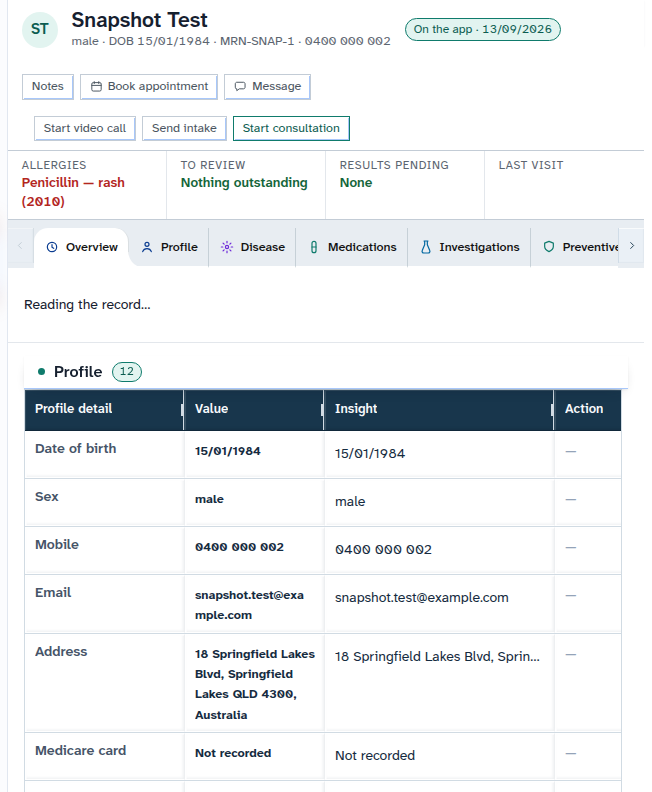Viewport: 652px width, 792px height.
Task: Click the Snapshot Test patient name
Action: point(139,20)
